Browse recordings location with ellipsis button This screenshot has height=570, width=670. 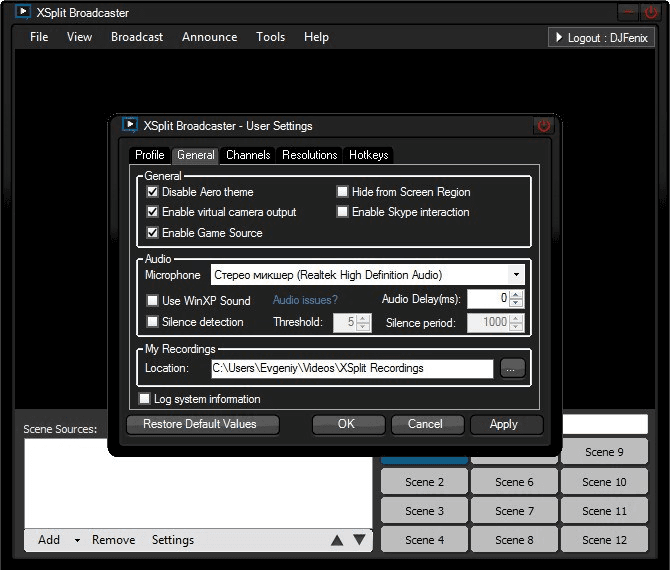click(512, 368)
